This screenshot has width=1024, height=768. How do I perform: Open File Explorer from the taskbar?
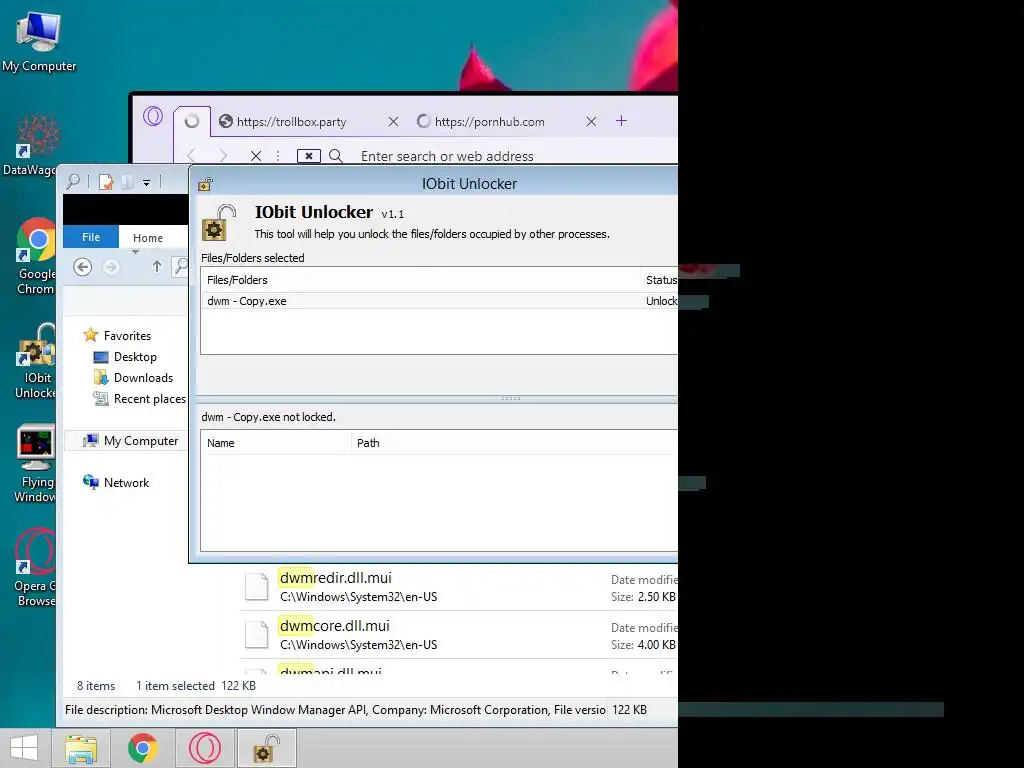tap(81, 748)
